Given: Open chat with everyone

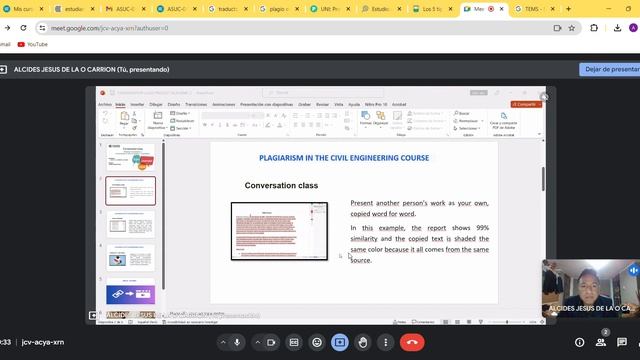Looking at the screenshot, I should point(622,342).
